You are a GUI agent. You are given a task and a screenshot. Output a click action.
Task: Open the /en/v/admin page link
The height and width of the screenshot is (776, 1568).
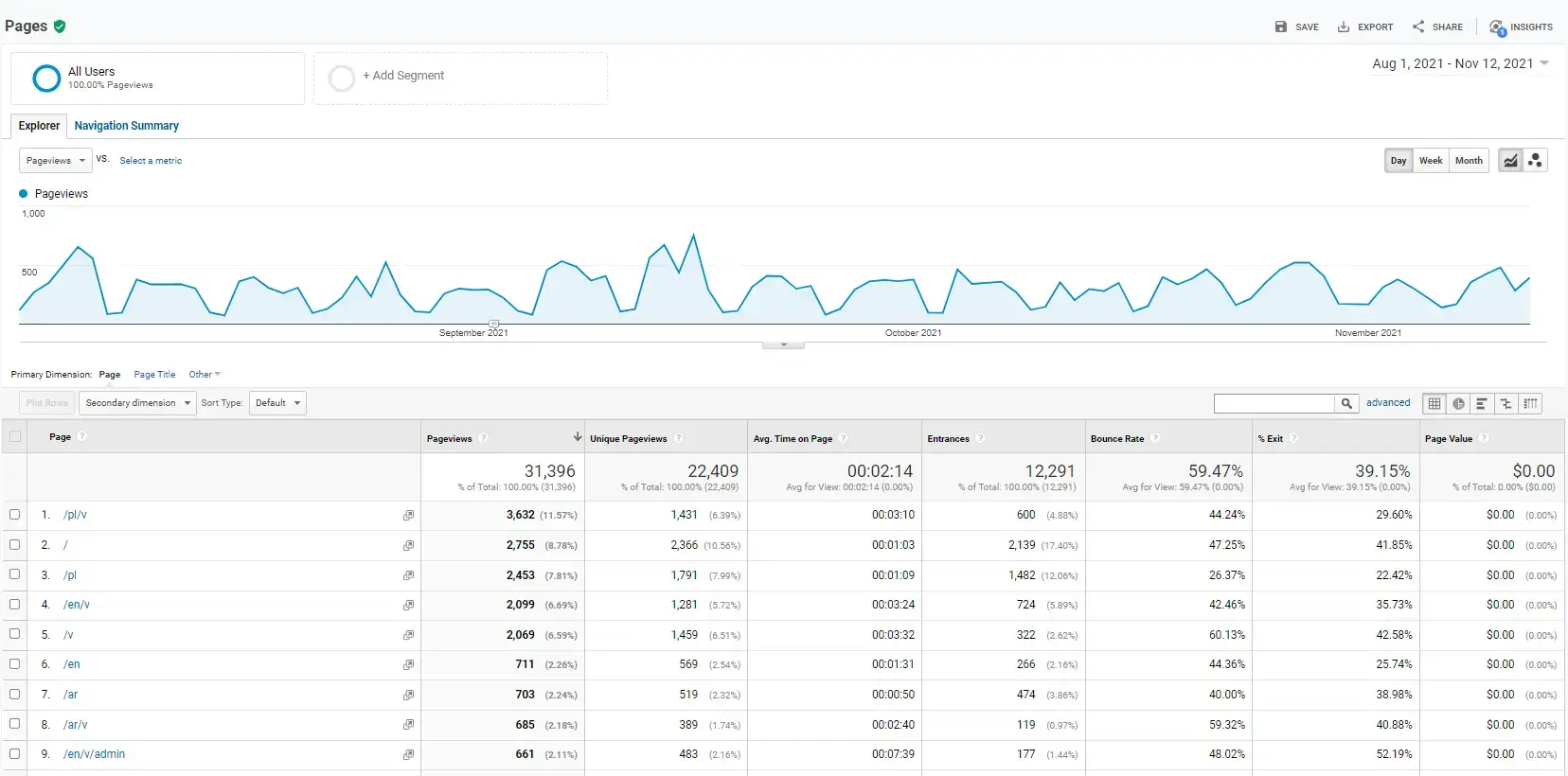94,754
